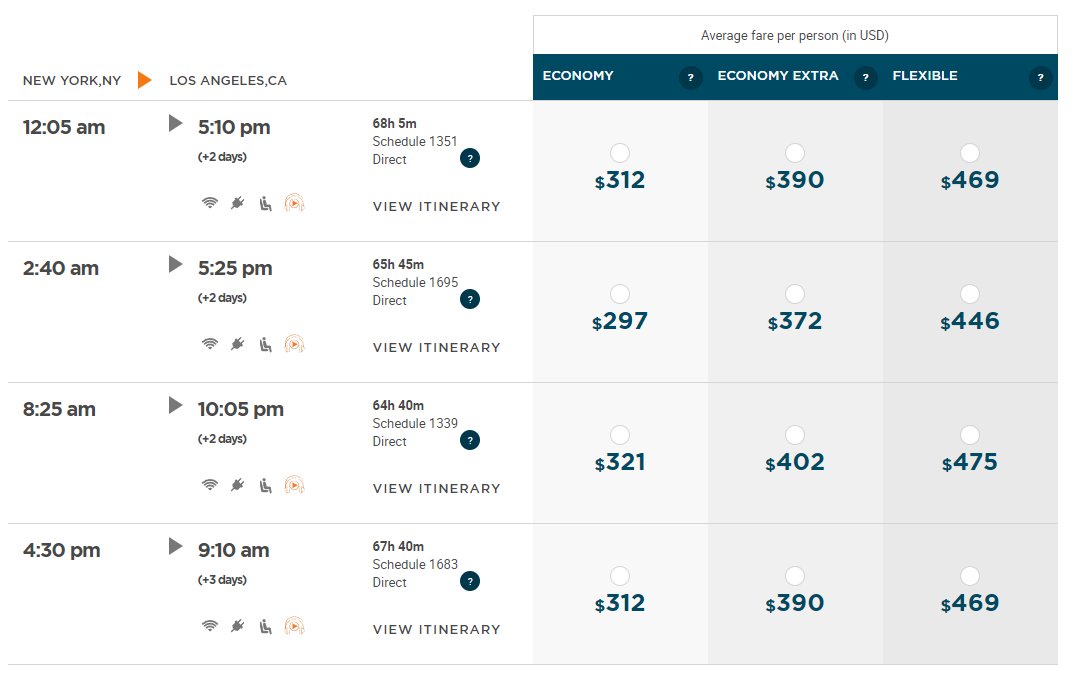The height and width of the screenshot is (682, 1080).
Task: View itinerary for the 4:30 pm departure
Action: pos(436,629)
